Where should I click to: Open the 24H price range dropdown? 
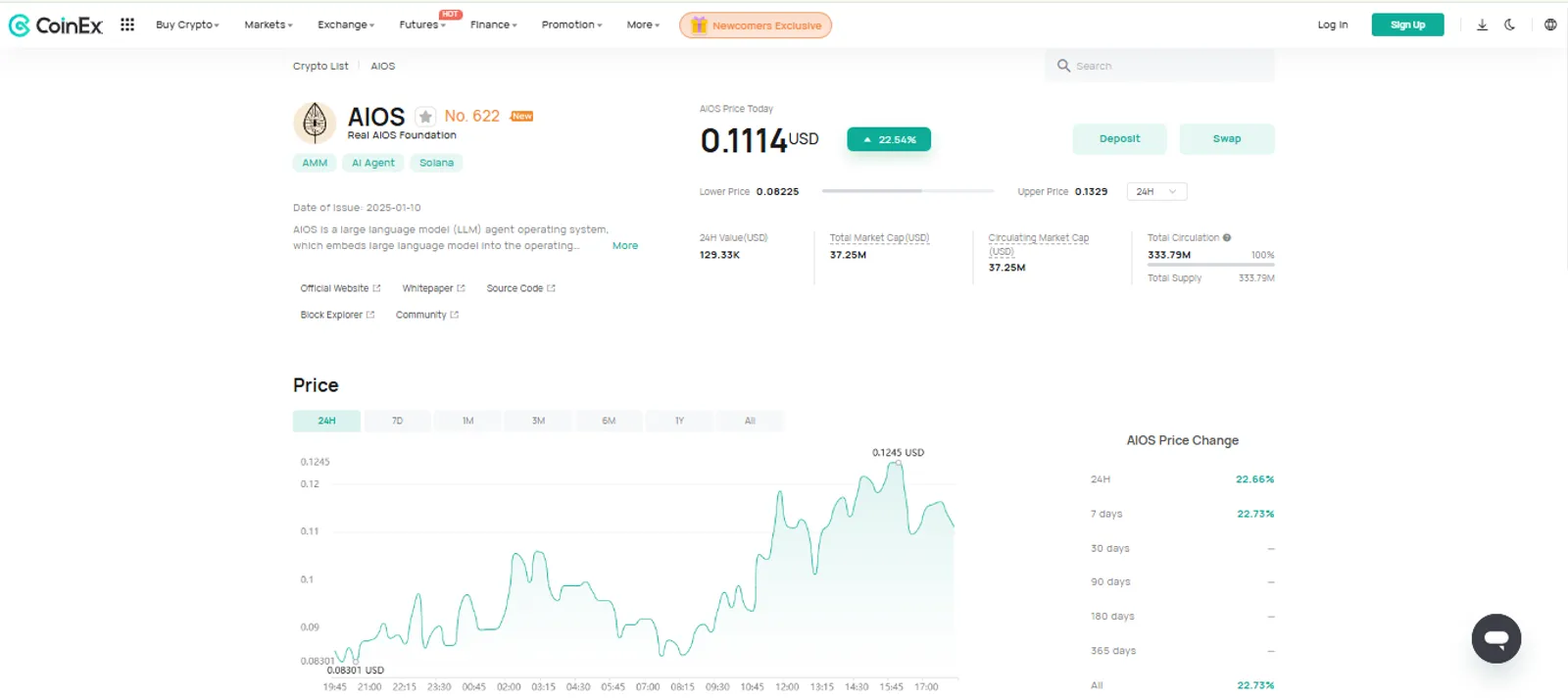pos(1156,192)
